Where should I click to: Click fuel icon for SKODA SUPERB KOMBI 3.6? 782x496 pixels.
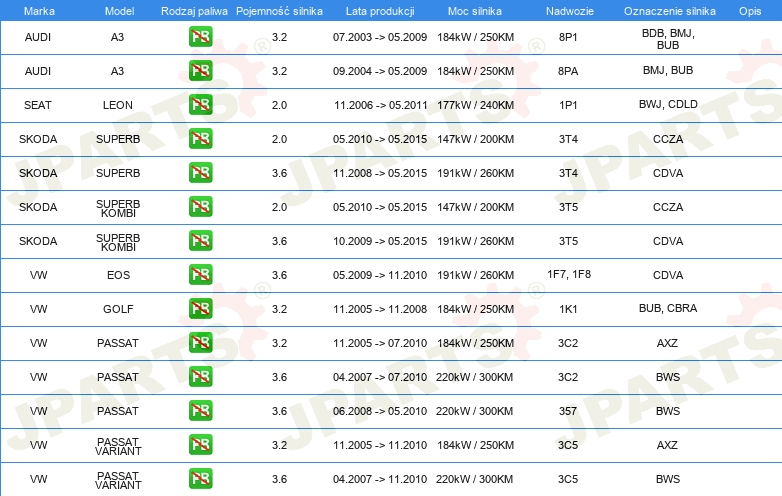pos(200,241)
